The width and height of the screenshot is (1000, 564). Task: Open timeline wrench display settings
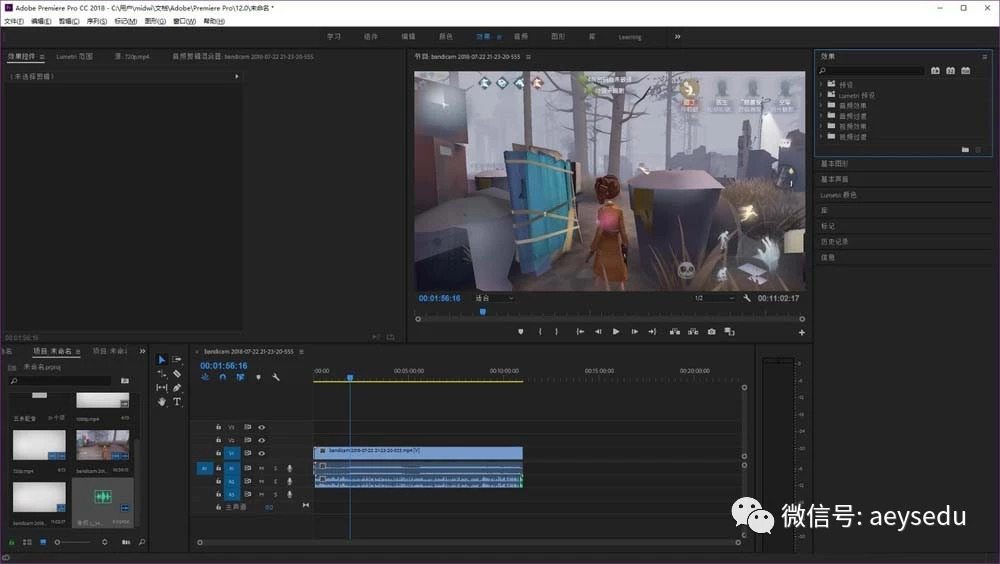coord(276,378)
